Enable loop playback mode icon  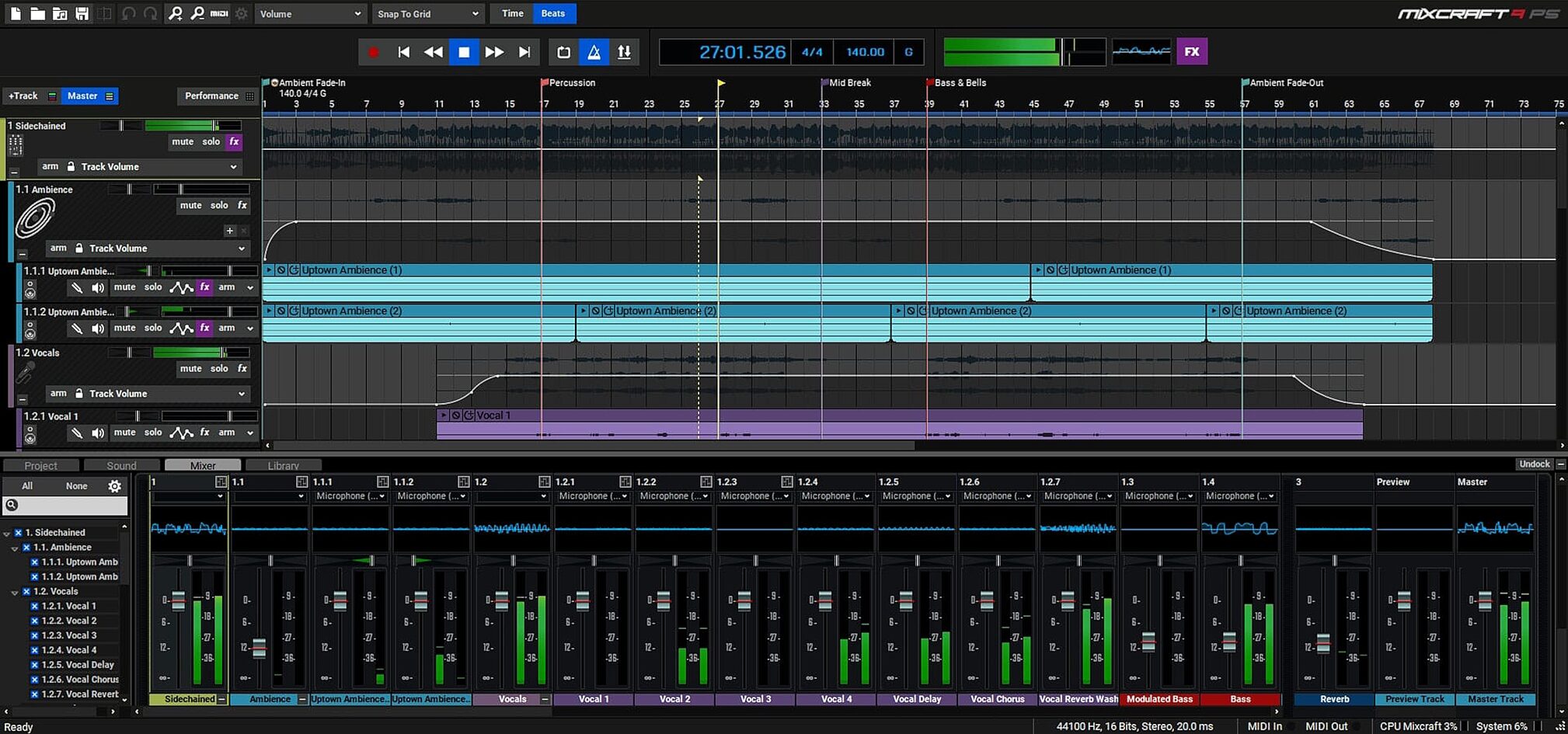[563, 52]
